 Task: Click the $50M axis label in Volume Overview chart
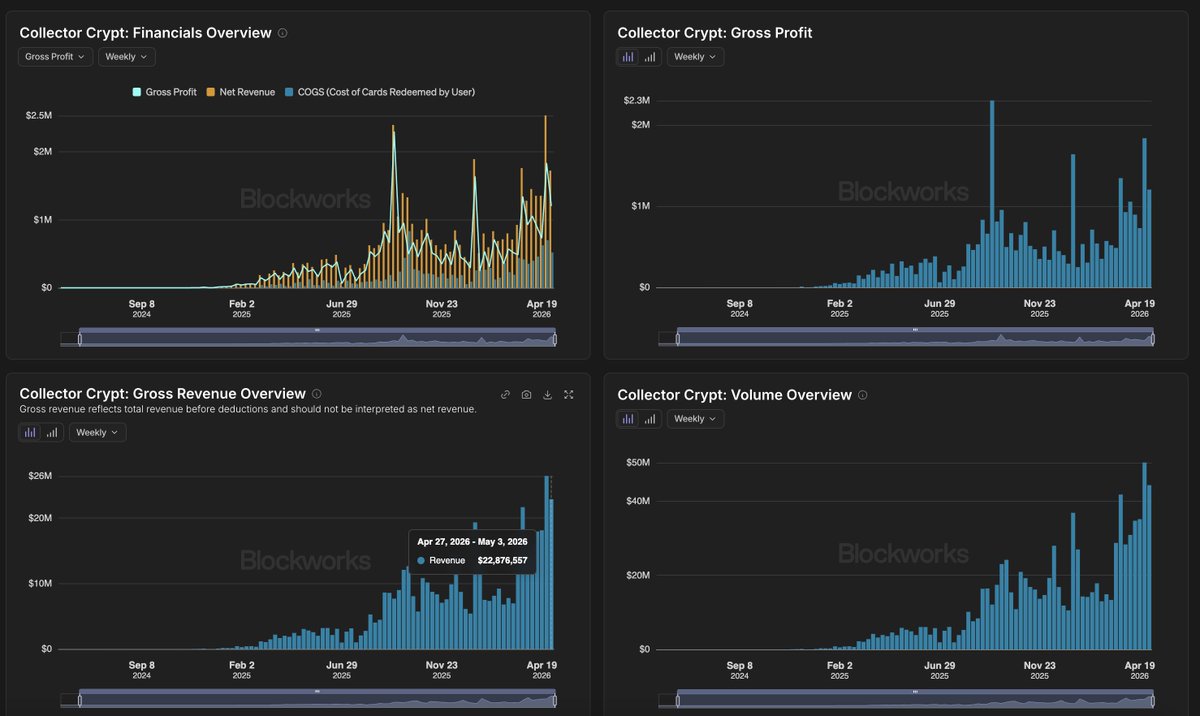click(638, 463)
